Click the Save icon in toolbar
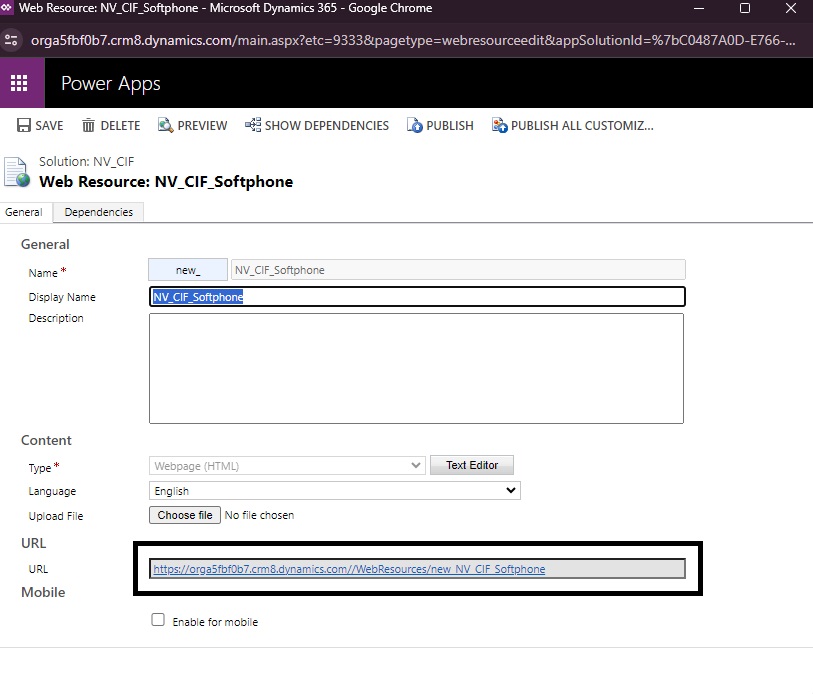 point(24,126)
